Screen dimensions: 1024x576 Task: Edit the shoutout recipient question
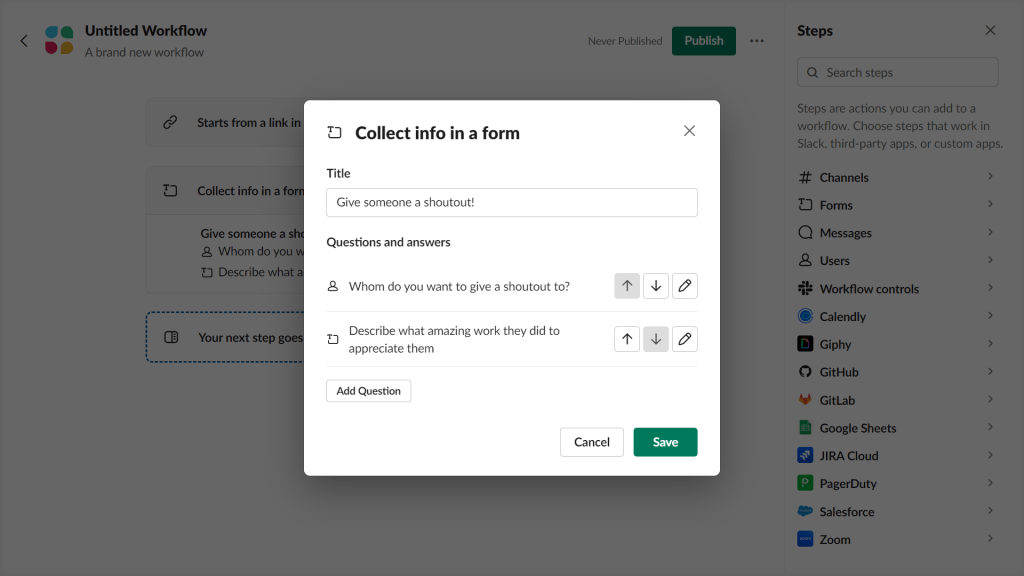(685, 285)
